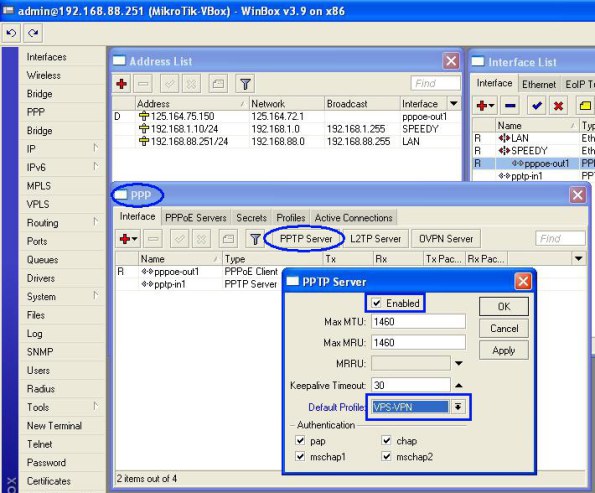Remove interface with blue minus icon
595x493 pixels.
[x=510, y=106]
